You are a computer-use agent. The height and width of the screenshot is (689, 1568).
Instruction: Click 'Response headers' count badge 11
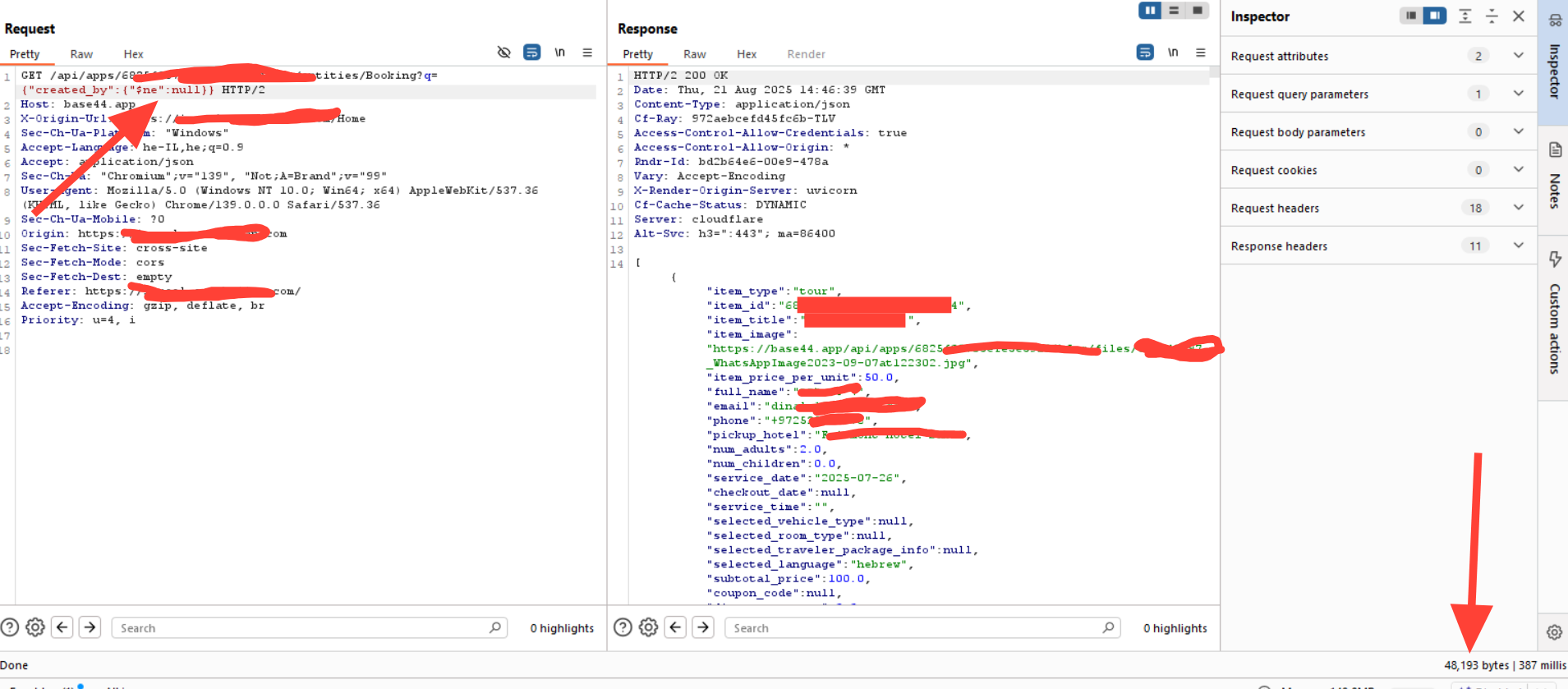(x=1476, y=246)
